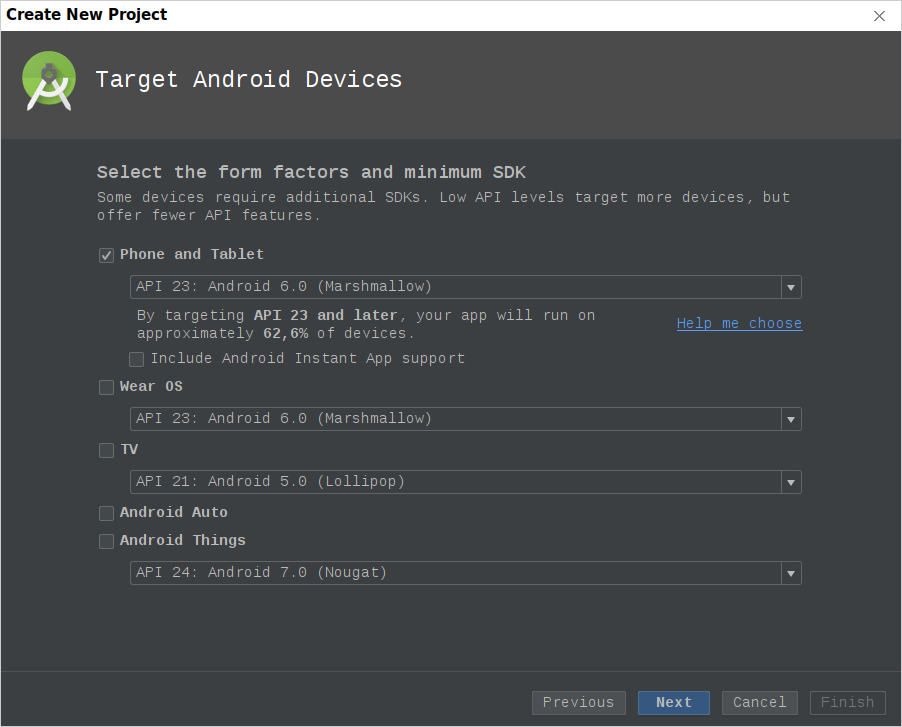Cancel the new project wizard
This screenshot has height=727, width=902.
[759, 703]
